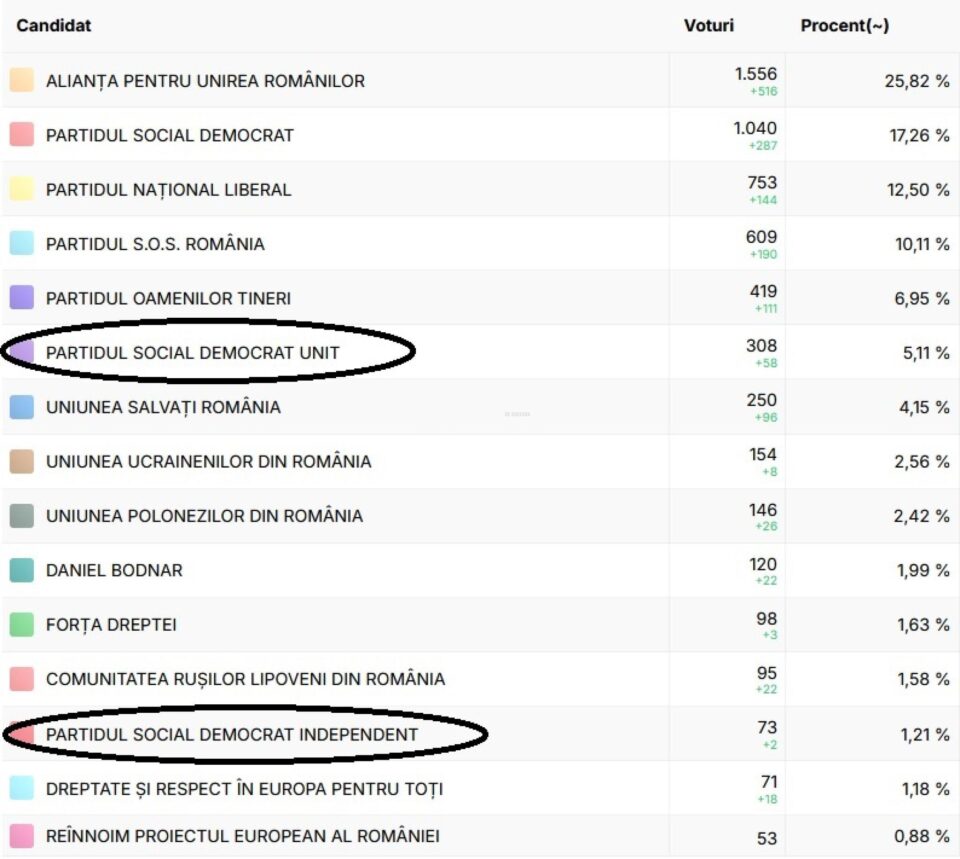Click Reînnoim Proiectul European's 53 vote count
This screenshot has width=960, height=859.
tap(767, 839)
